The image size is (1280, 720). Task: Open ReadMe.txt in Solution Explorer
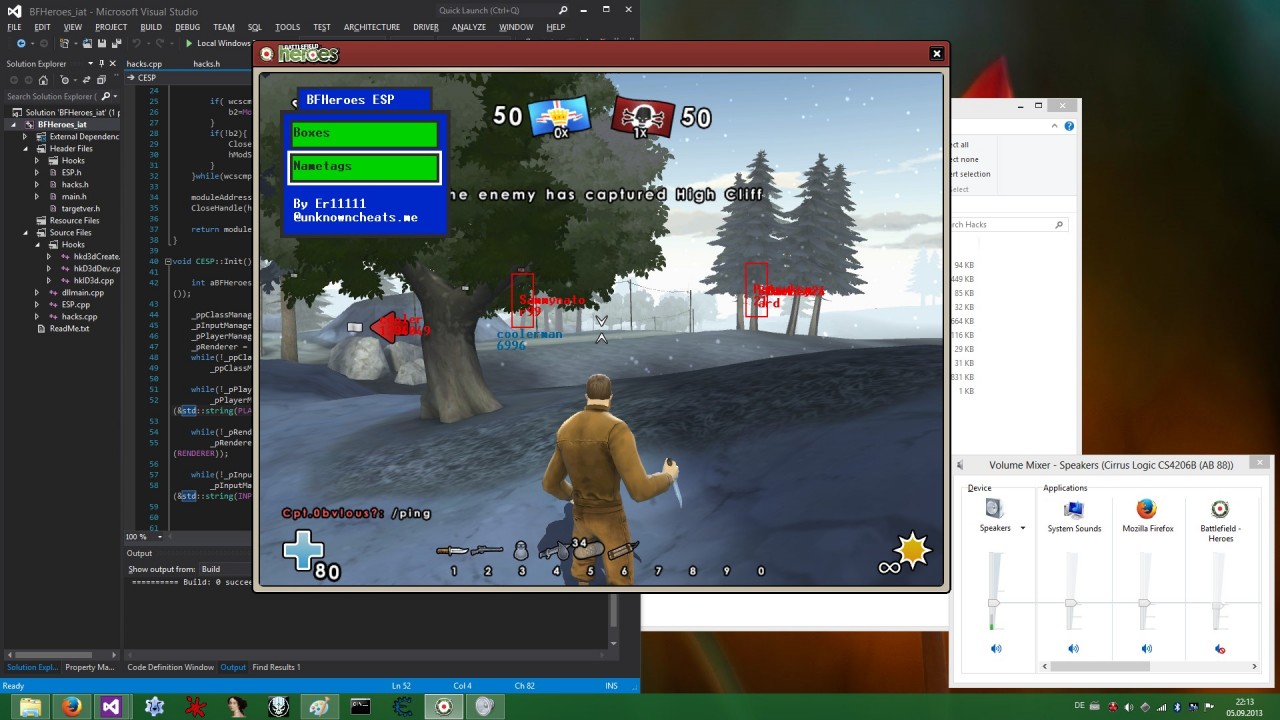[x=69, y=329]
